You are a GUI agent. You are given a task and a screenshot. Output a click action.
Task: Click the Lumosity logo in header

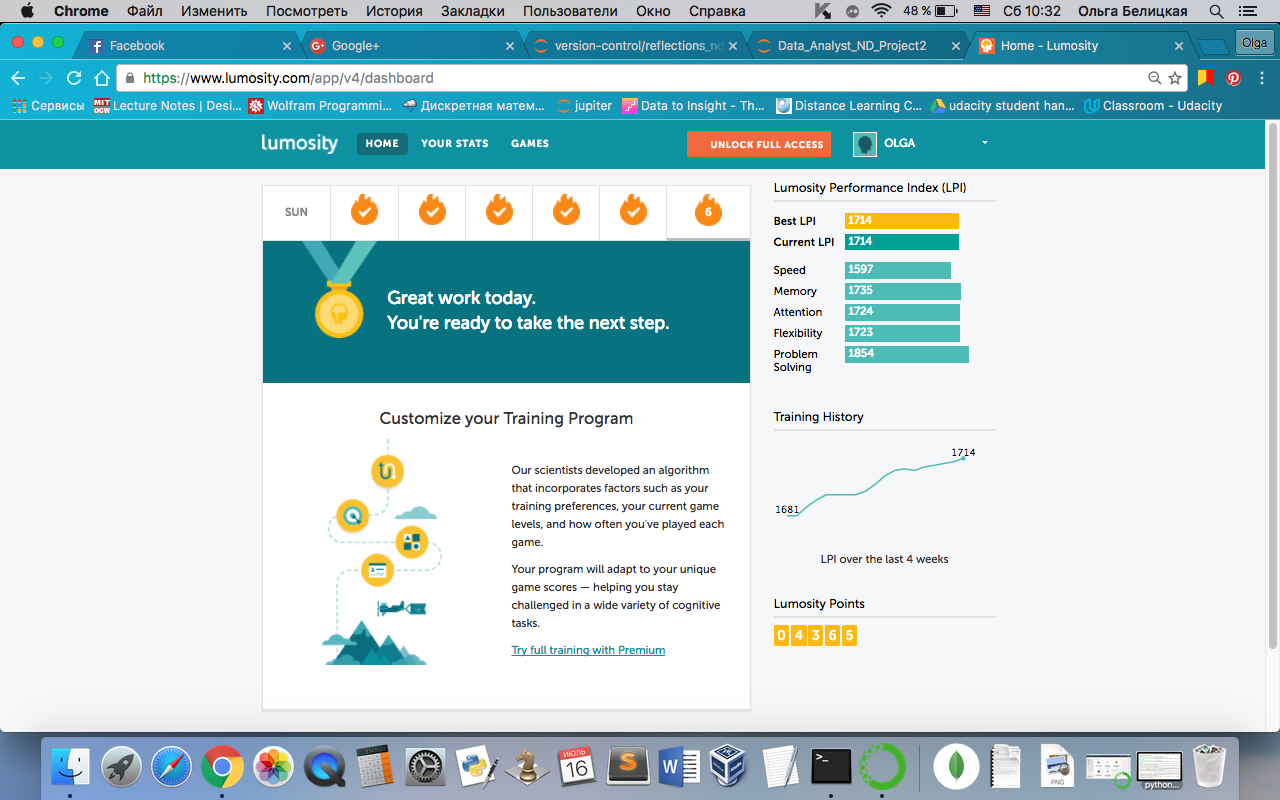pyautogui.click(x=300, y=143)
